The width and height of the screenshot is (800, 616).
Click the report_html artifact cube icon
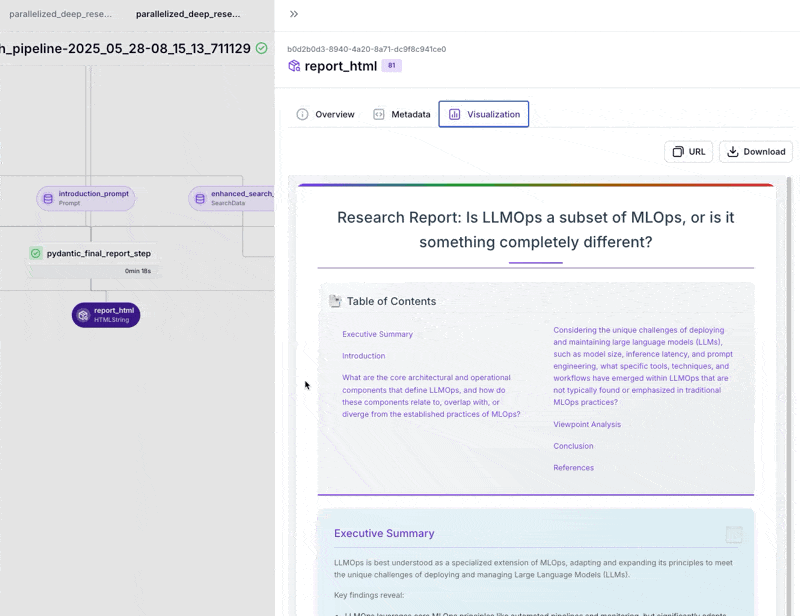click(294, 66)
